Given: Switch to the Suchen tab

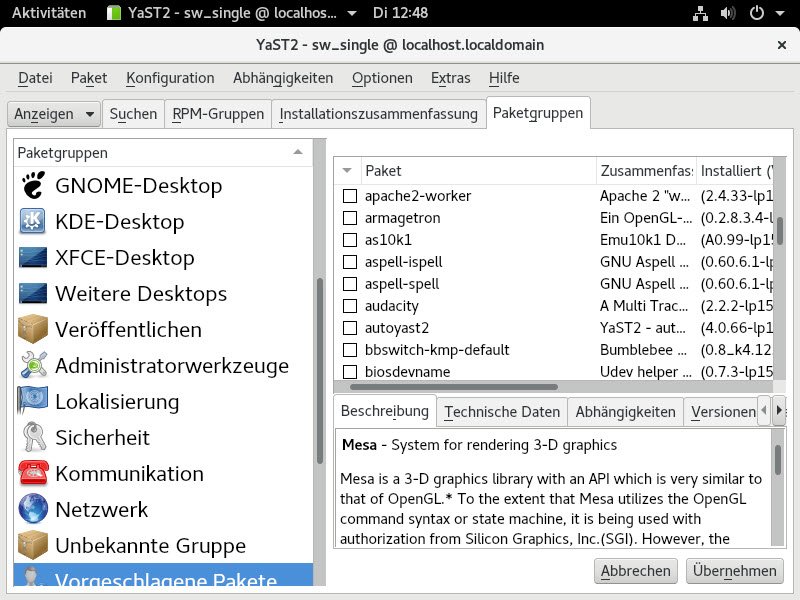Looking at the screenshot, I should [x=133, y=114].
